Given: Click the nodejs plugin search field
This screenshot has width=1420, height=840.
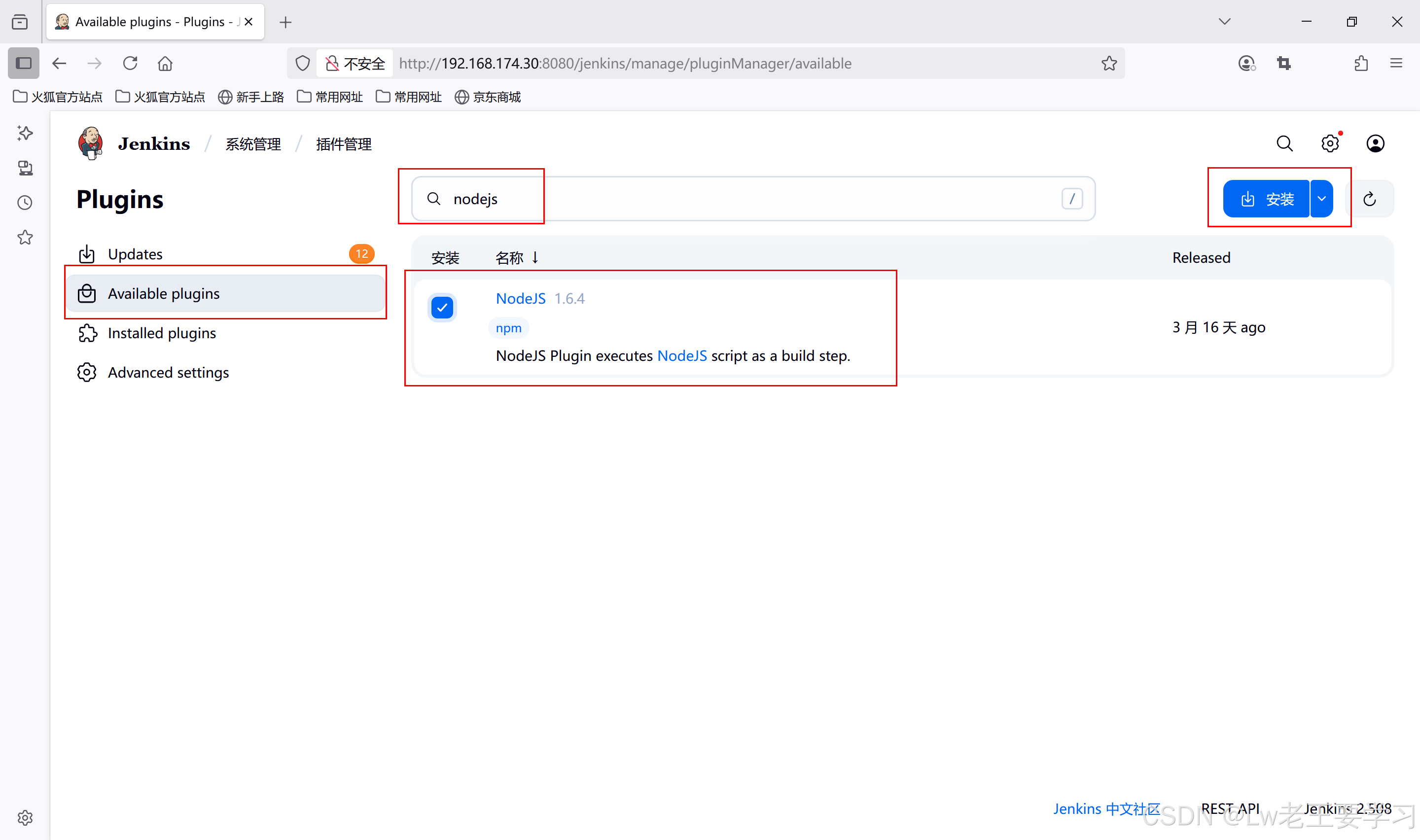Looking at the screenshot, I should pyautogui.click(x=736, y=199).
